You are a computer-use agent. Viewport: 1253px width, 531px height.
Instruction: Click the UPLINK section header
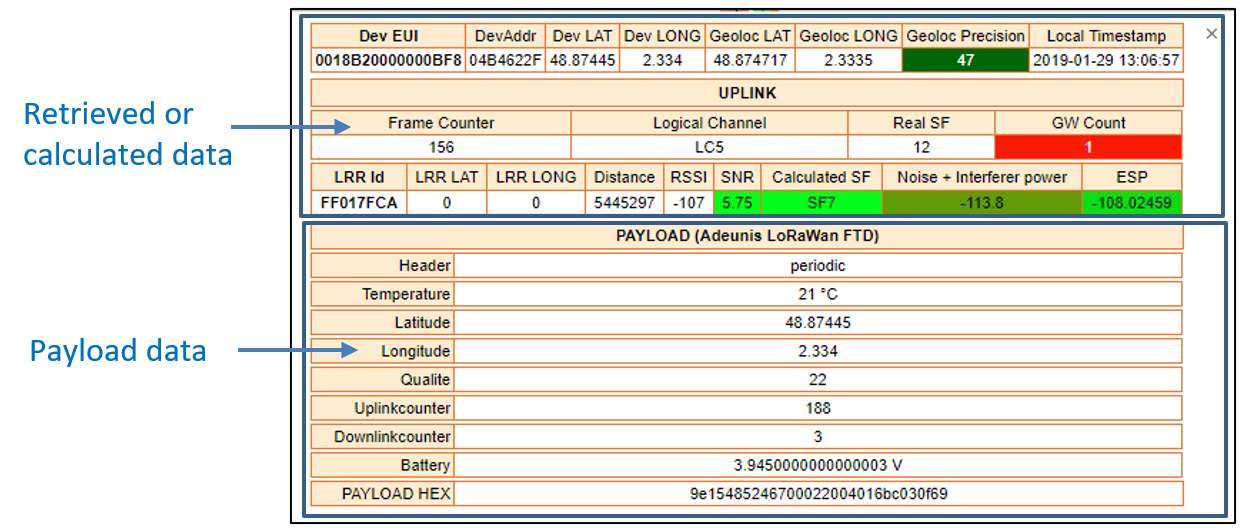747,93
